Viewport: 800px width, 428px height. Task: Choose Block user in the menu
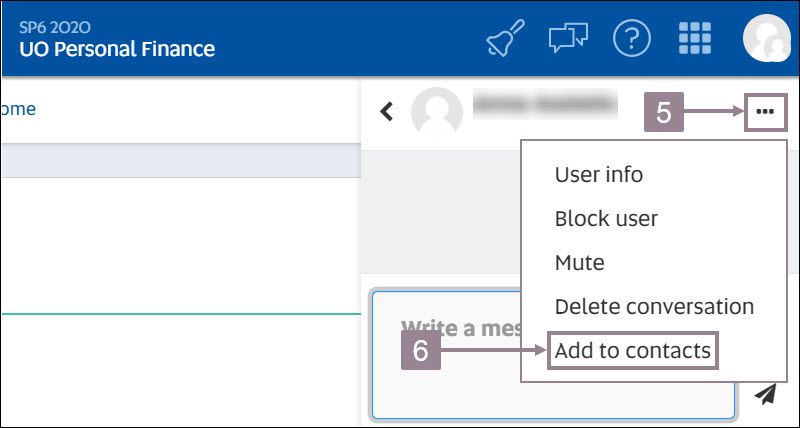(x=606, y=218)
